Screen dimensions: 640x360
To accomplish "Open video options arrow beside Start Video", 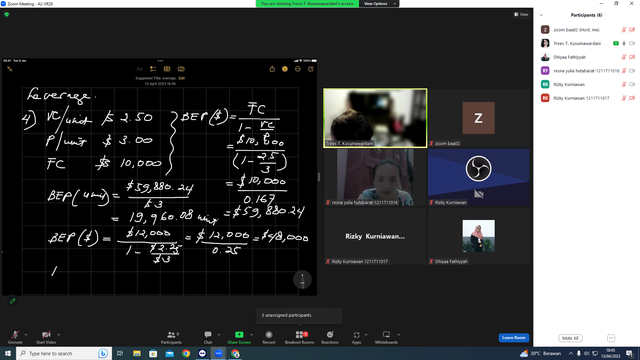I will (58, 335).
